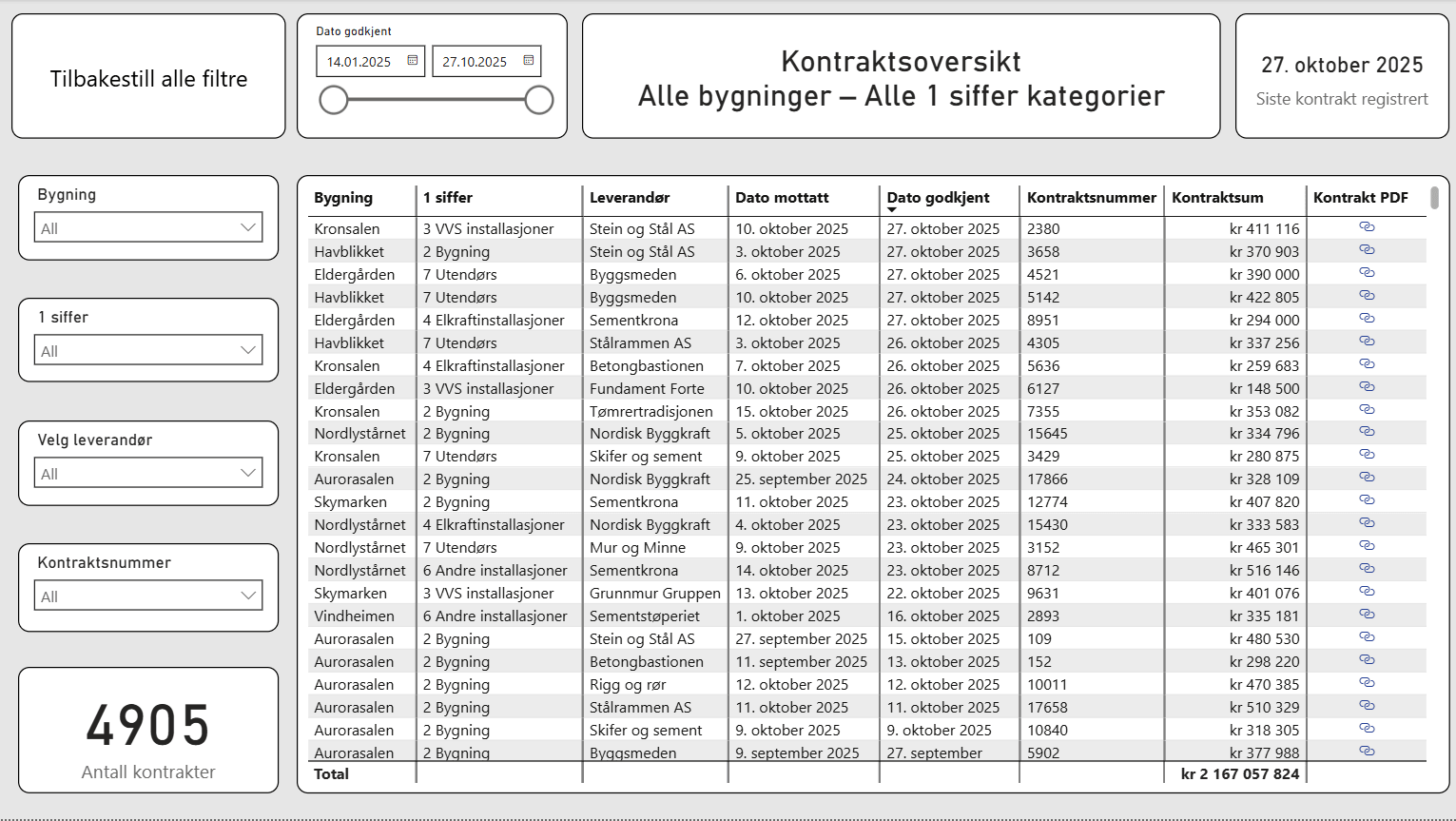Image resolution: width=1456 pixels, height=821 pixels.
Task: Click the Tilbakestill alle filtre button
Action: coord(147,77)
